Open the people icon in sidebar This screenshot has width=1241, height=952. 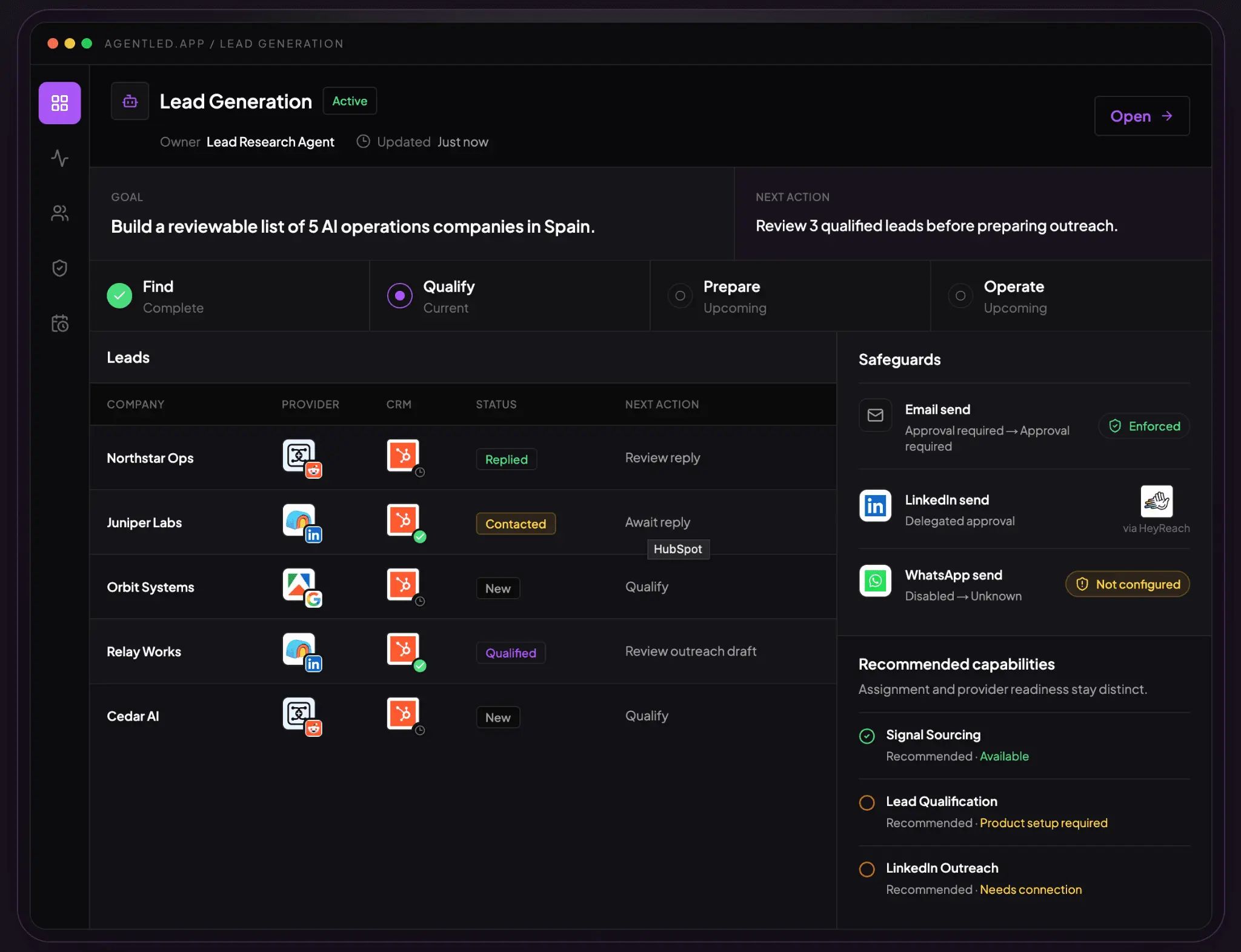pyautogui.click(x=59, y=213)
